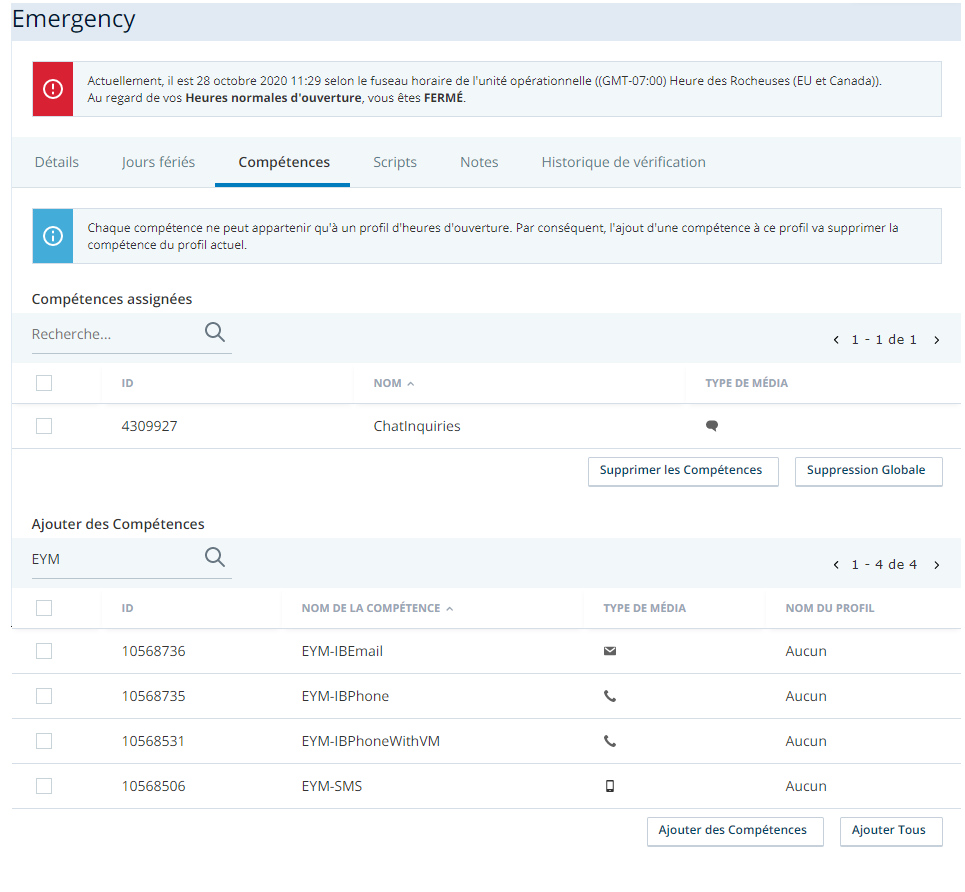
Task: Click ID 10568531 cell
Action: coord(153,741)
